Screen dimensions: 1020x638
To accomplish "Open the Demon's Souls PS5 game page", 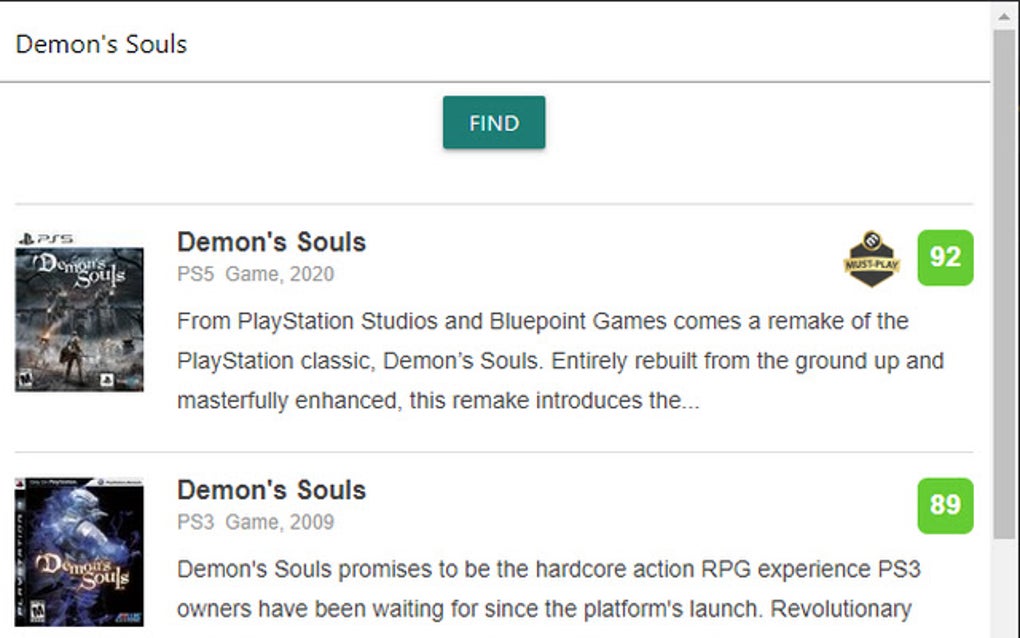I will (x=270, y=242).
